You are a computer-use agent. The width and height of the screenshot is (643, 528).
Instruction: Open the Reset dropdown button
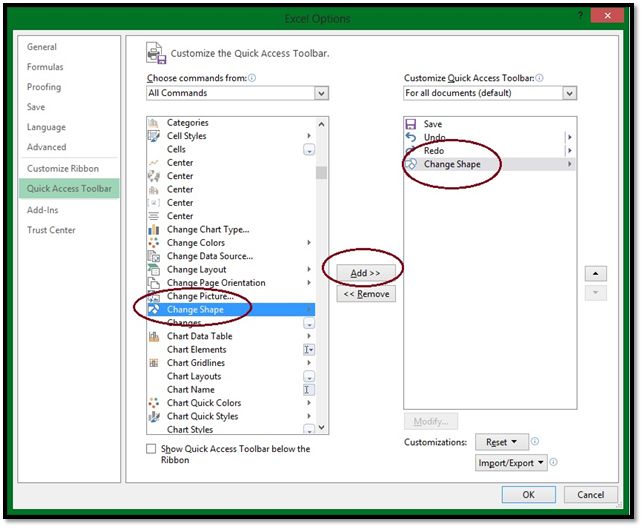[502, 442]
